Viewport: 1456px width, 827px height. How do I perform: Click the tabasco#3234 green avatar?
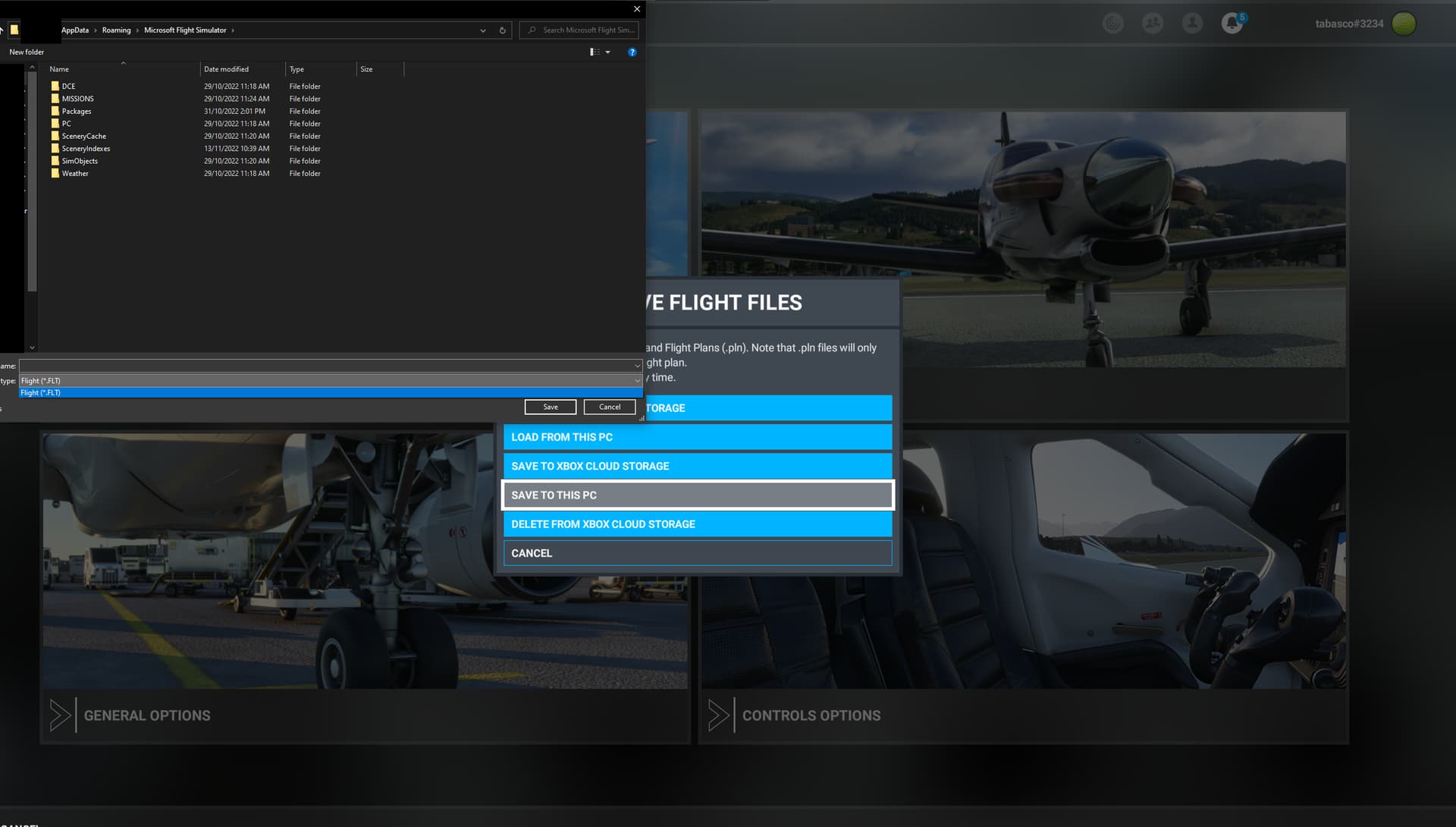coord(1404,24)
